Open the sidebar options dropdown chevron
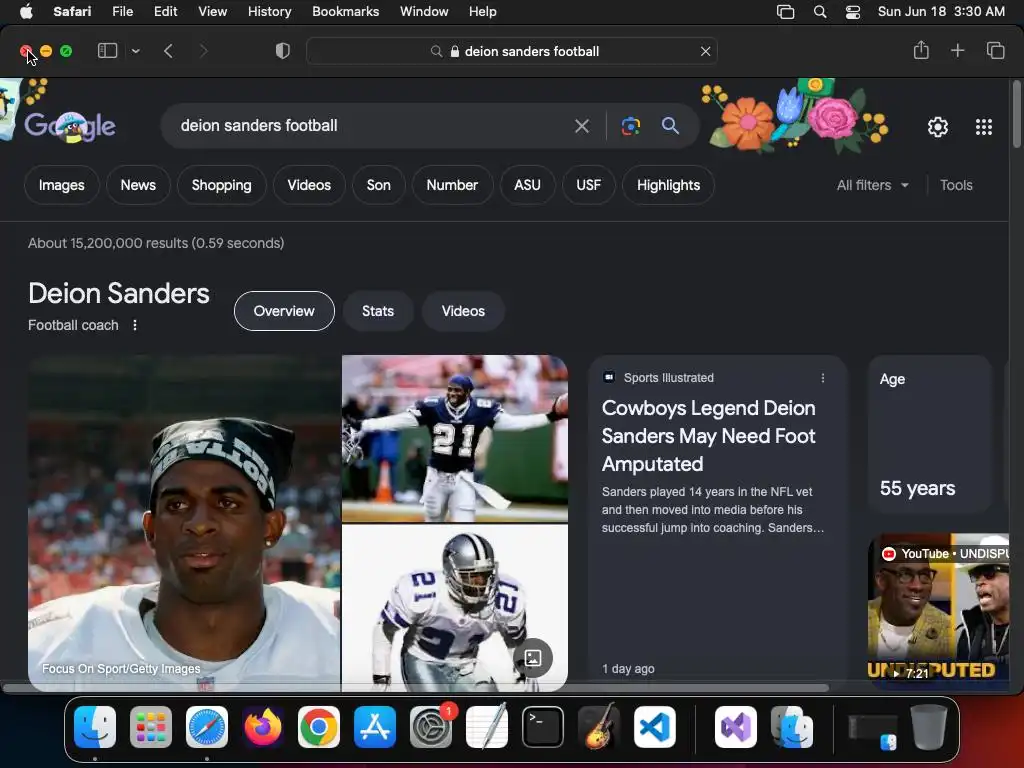Image resolution: width=1024 pixels, height=768 pixels. (135, 51)
